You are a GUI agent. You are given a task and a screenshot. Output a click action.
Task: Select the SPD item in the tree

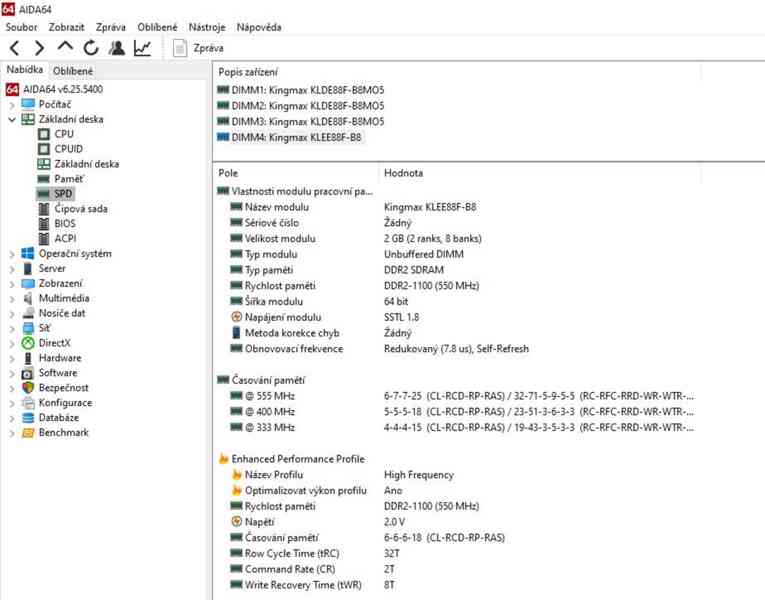(56, 194)
